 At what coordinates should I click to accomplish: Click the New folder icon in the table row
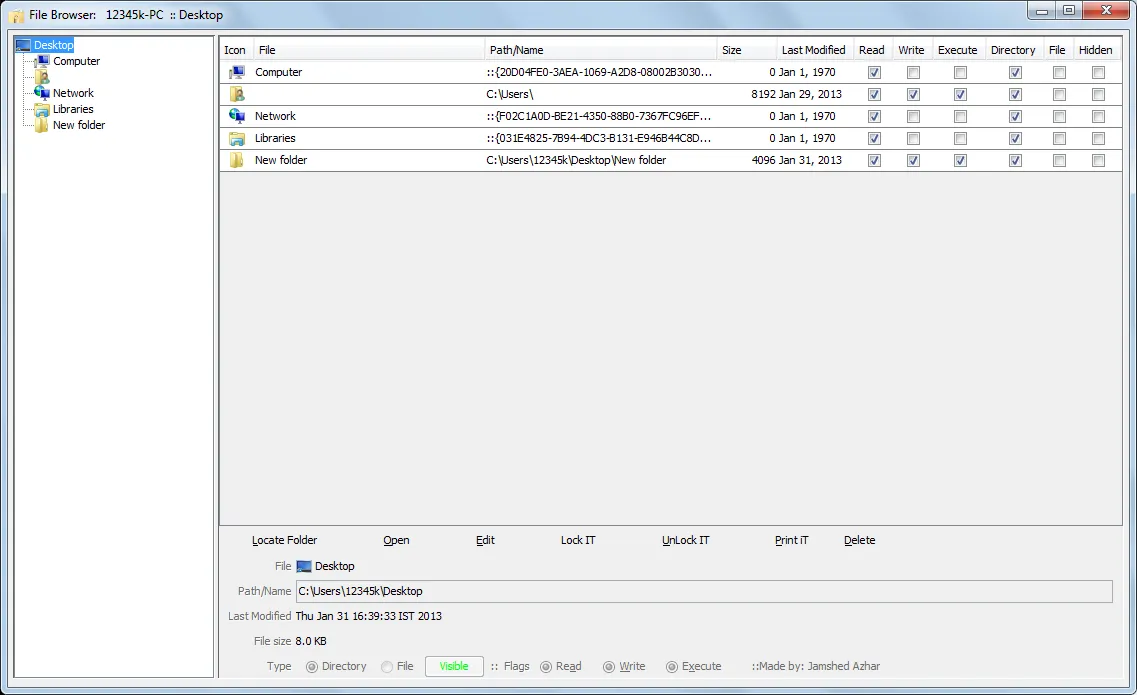click(236, 160)
